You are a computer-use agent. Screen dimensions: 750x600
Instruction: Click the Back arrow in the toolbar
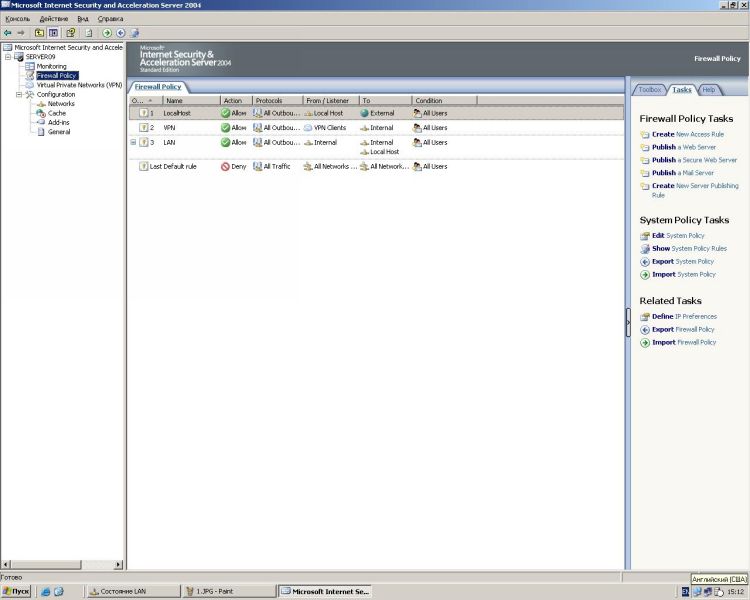(7, 33)
